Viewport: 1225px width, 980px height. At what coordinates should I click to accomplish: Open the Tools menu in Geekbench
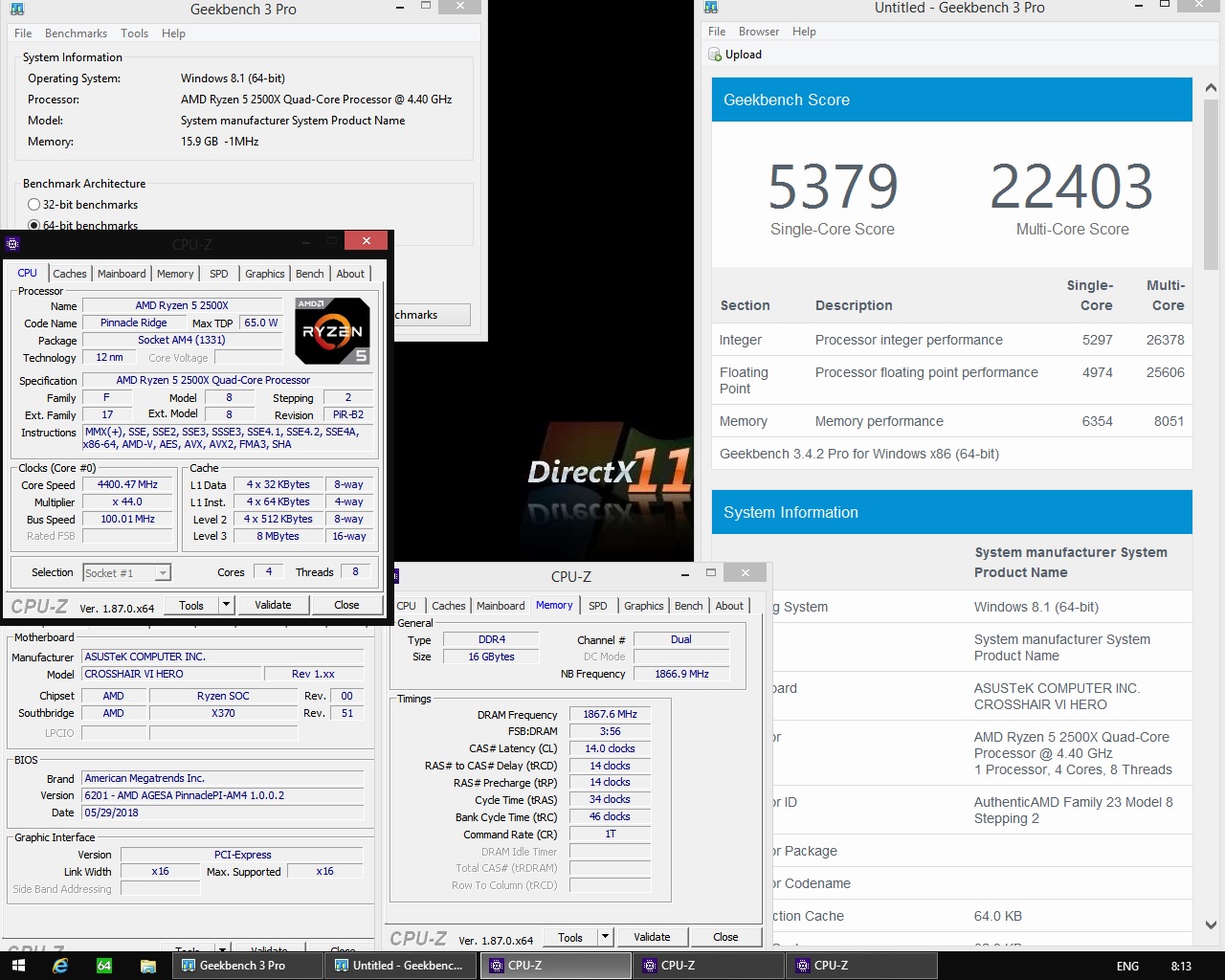click(x=135, y=33)
